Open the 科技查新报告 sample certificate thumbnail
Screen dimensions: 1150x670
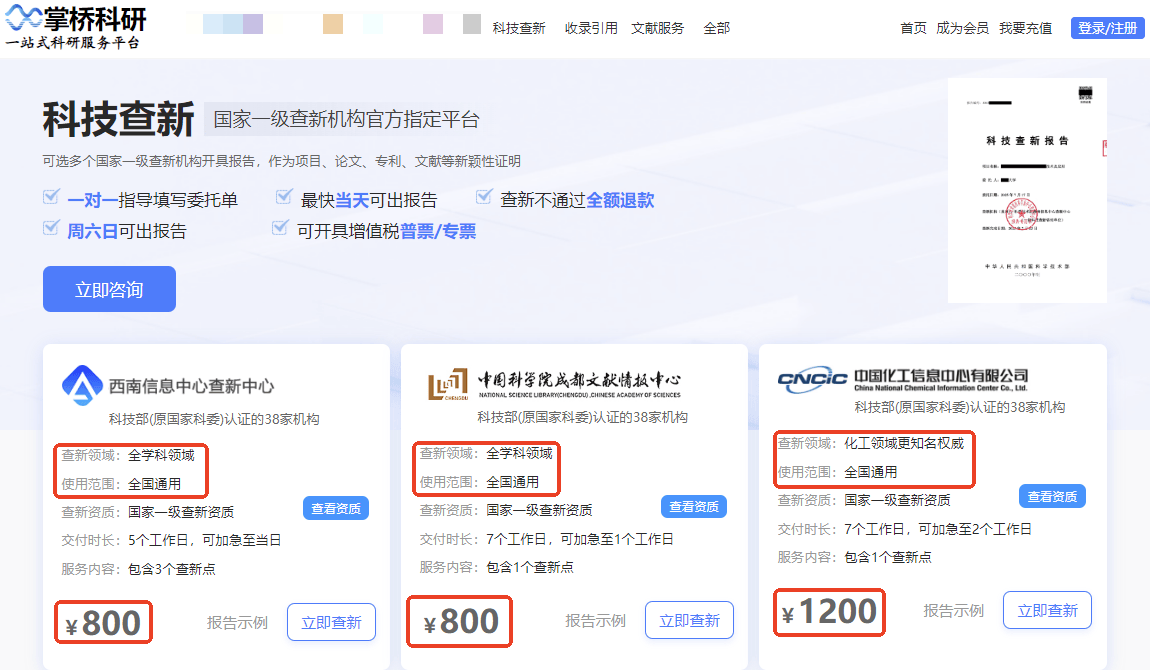[1029, 188]
